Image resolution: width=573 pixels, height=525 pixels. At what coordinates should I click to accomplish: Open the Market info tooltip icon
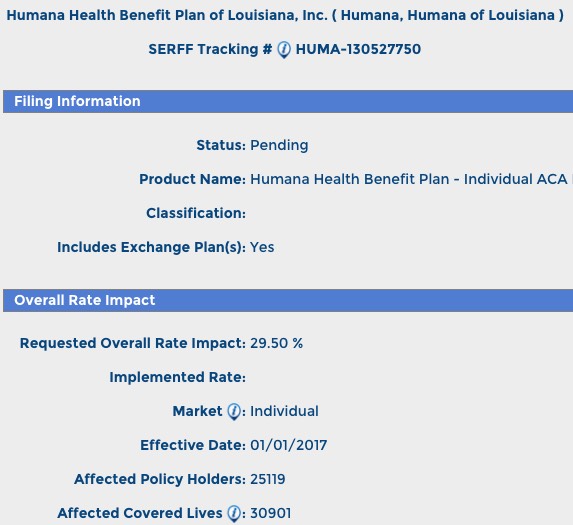pyautogui.click(x=234, y=412)
